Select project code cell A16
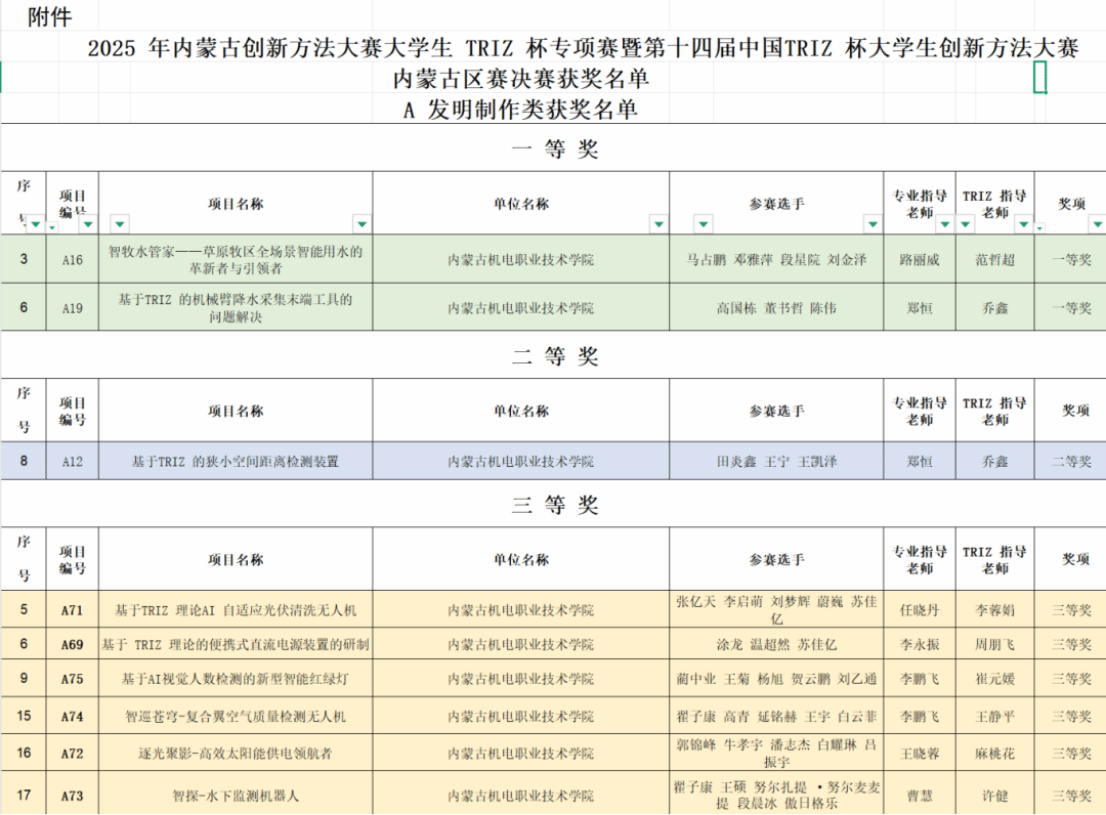Image resolution: width=1106 pixels, height=815 pixels. pyautogui.click(x=72, y=260)
